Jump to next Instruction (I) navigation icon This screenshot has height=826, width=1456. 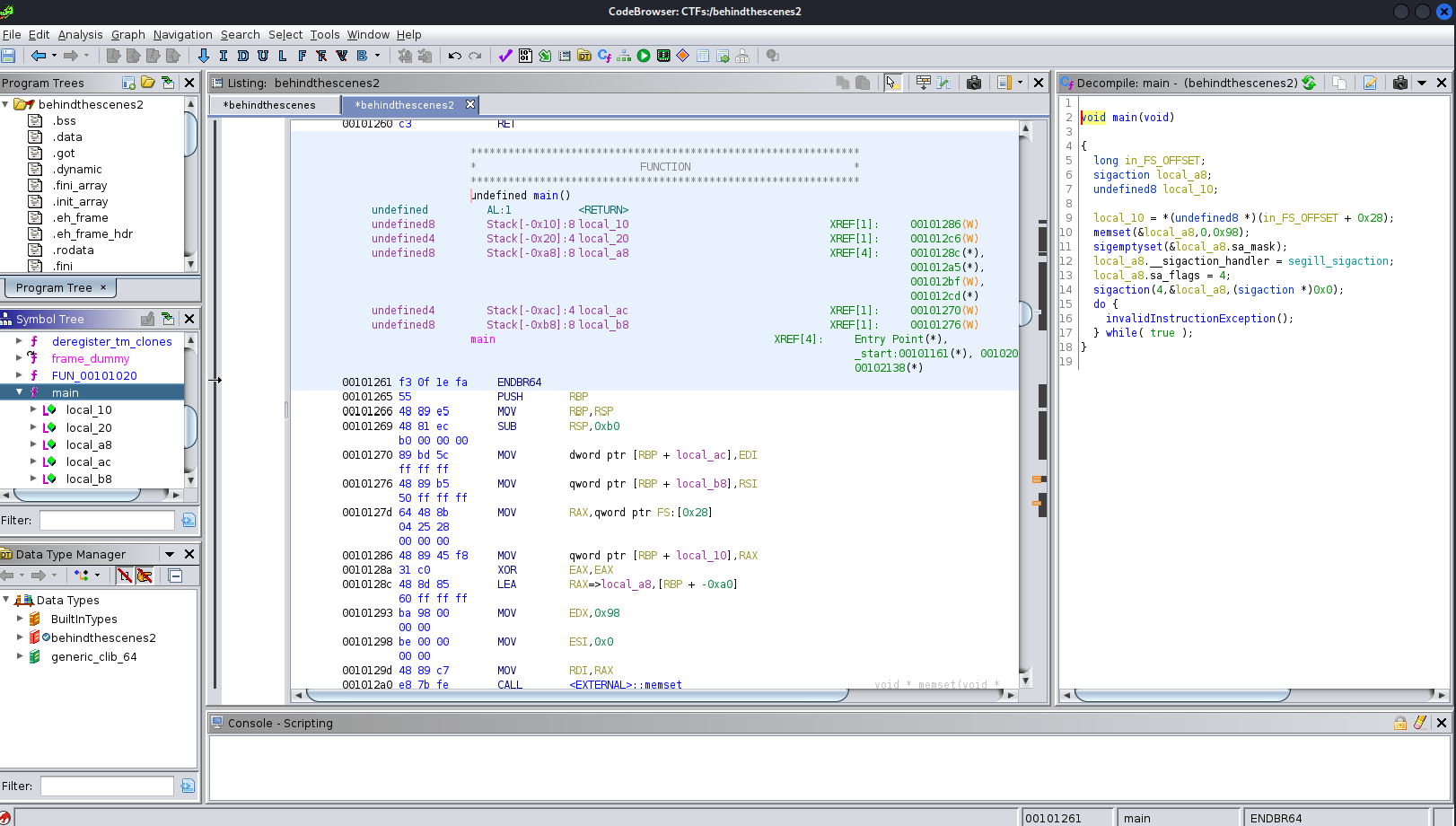point(224,56)
